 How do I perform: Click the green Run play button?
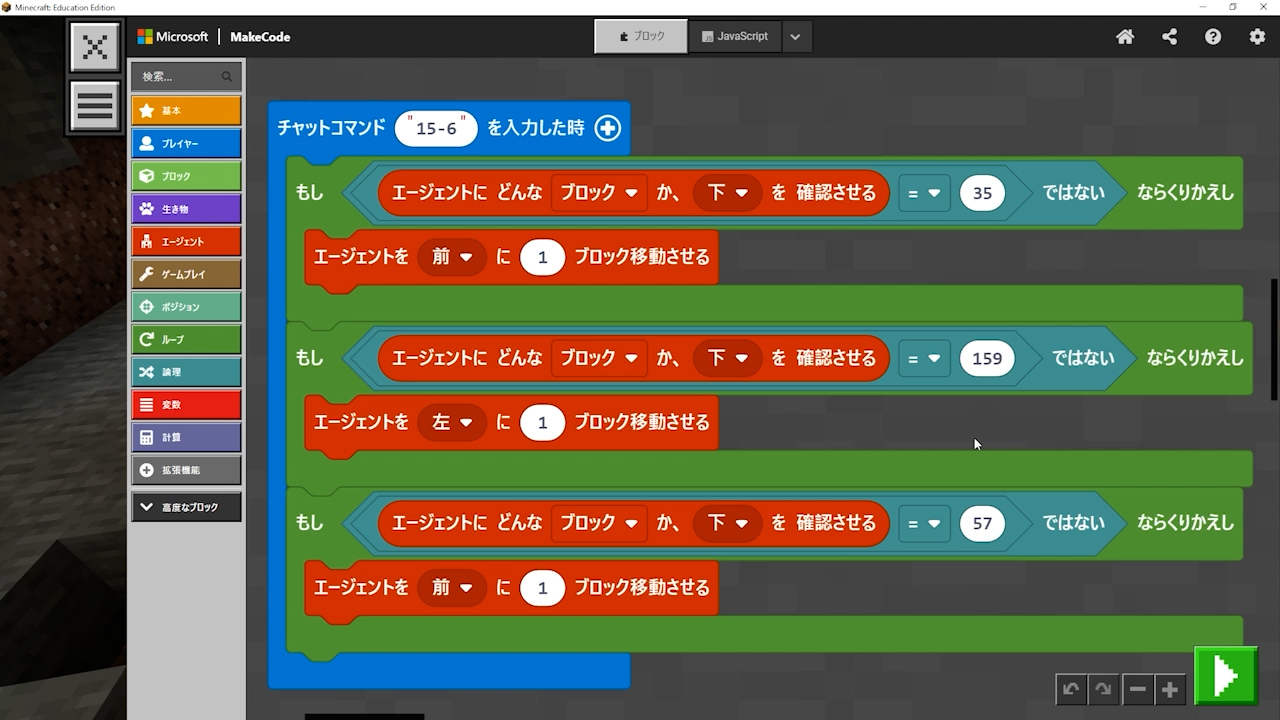[x=1226, y=677]
